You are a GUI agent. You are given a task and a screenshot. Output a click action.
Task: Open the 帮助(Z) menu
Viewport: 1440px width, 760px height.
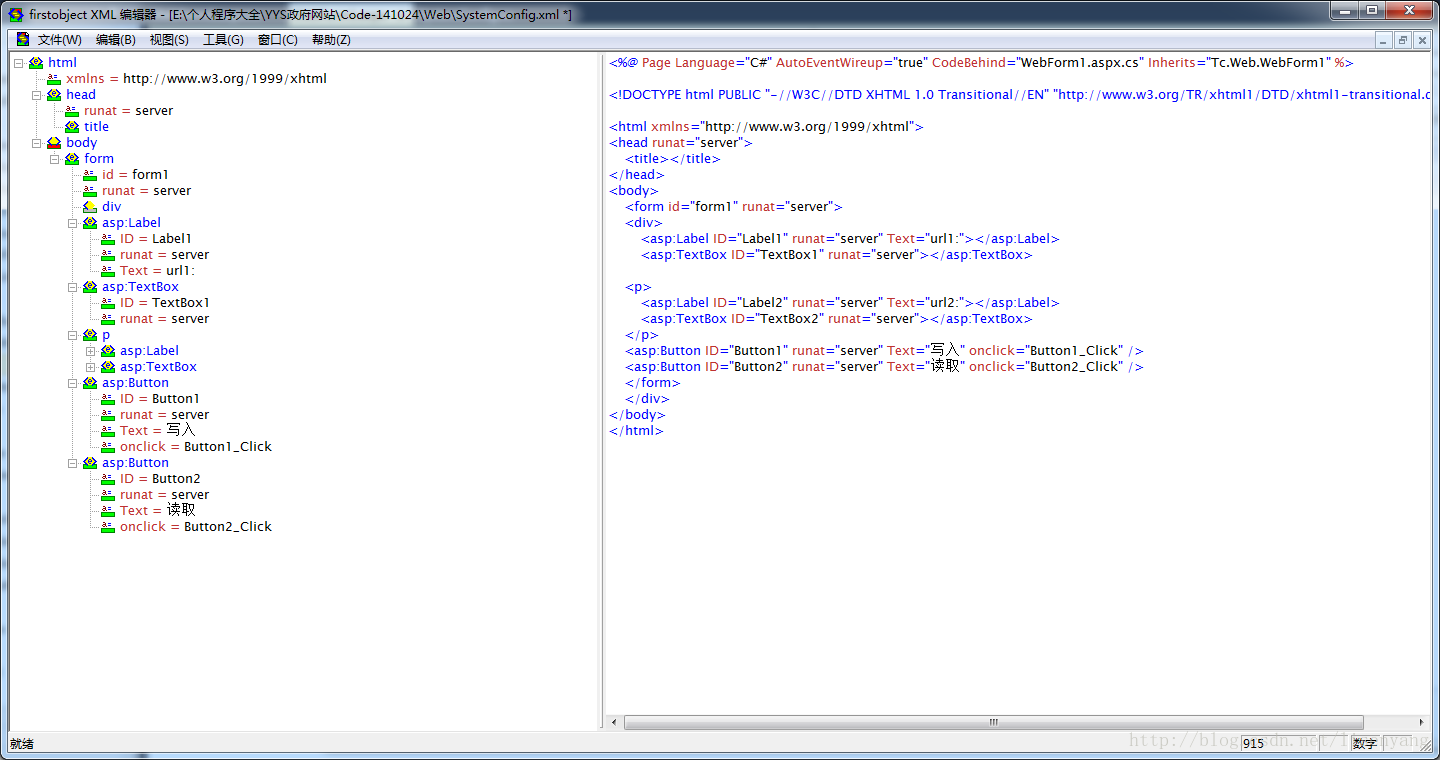[331, 40]
